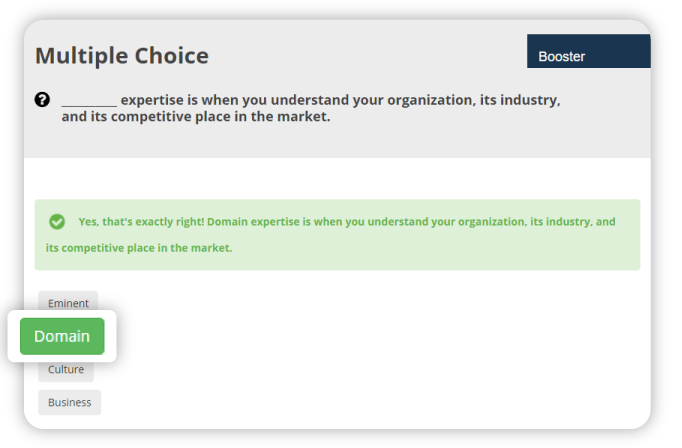
Task: Click the question mark help icon
Action: (42, 100)
